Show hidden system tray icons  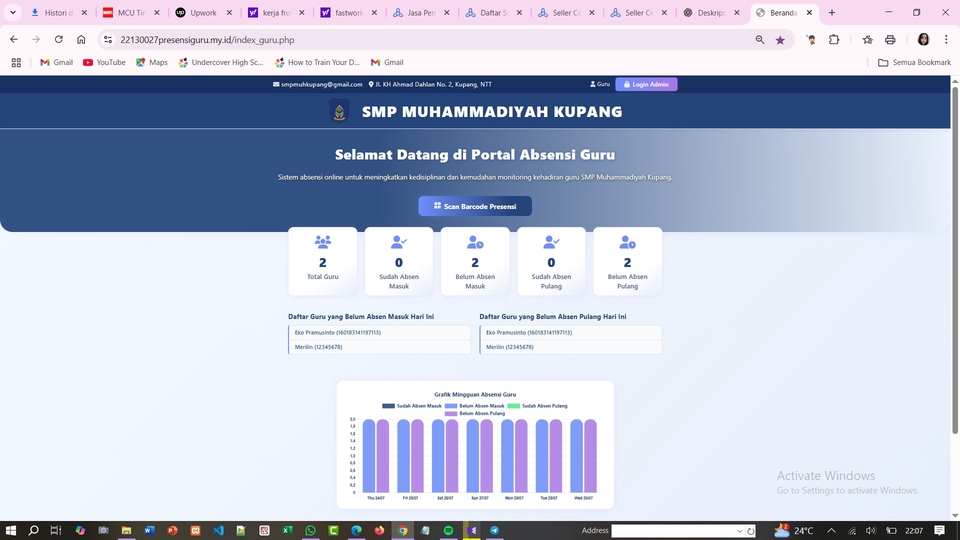[x=768, y=531]
